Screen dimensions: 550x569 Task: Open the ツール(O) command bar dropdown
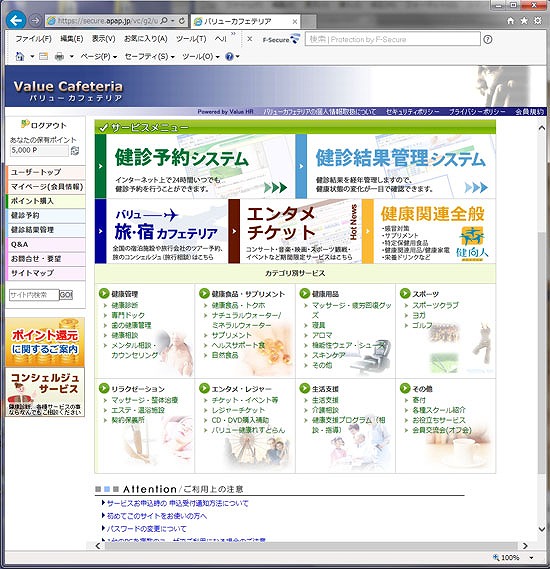click(x=201, y=56)
